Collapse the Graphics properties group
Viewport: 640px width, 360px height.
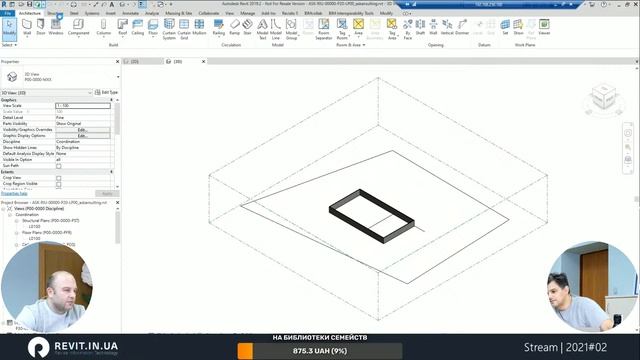111,100
